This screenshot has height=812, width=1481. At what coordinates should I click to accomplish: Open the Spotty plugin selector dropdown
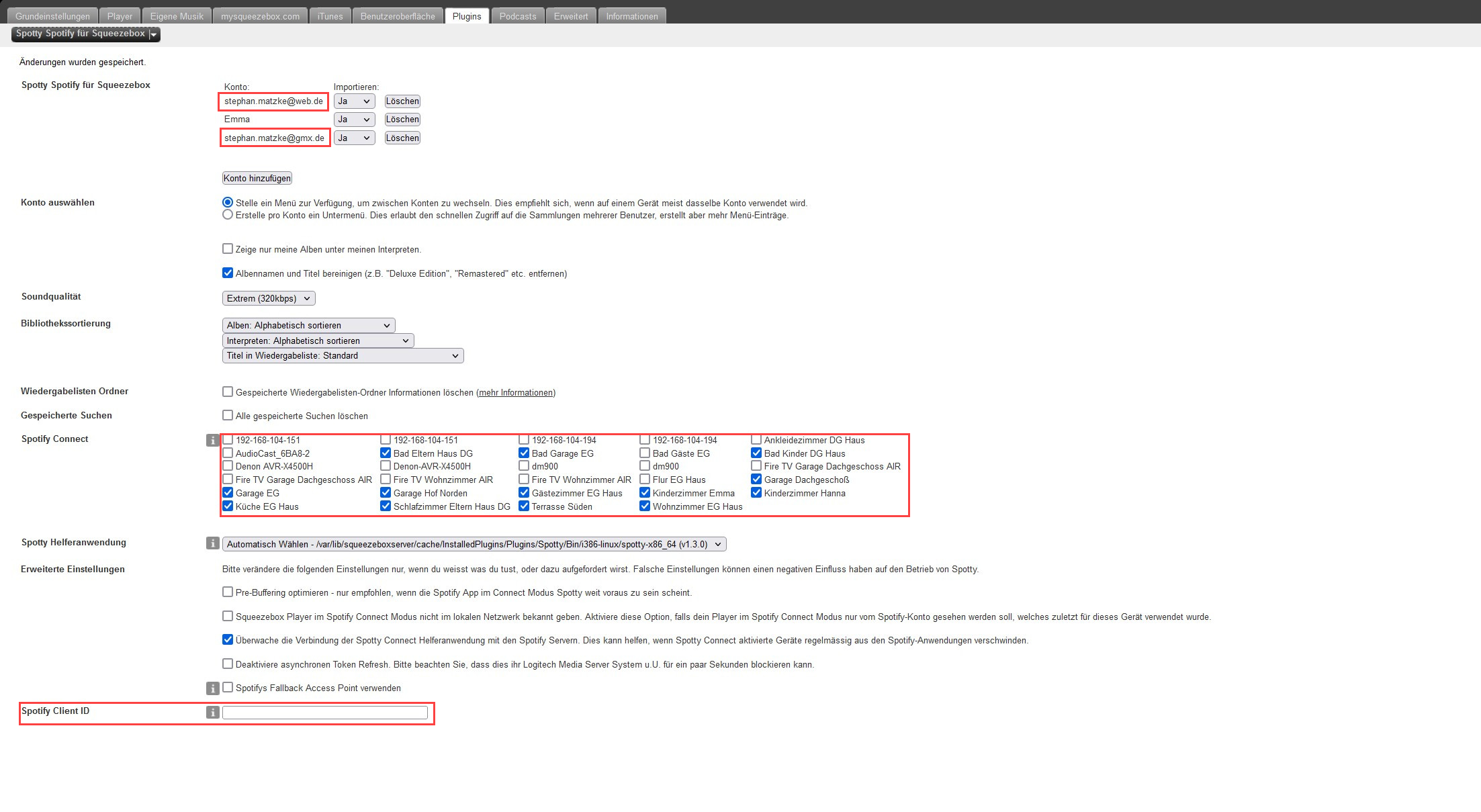[x=86, y=34]
